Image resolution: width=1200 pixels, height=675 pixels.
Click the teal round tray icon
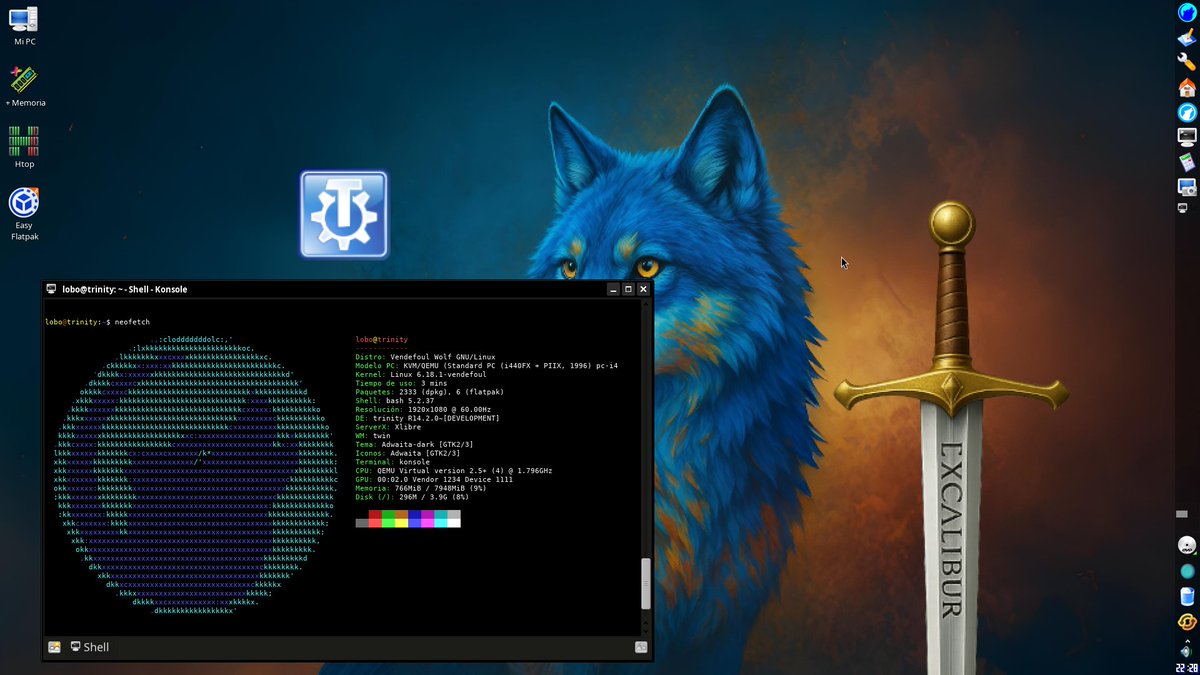click(x=1187, y=571)
